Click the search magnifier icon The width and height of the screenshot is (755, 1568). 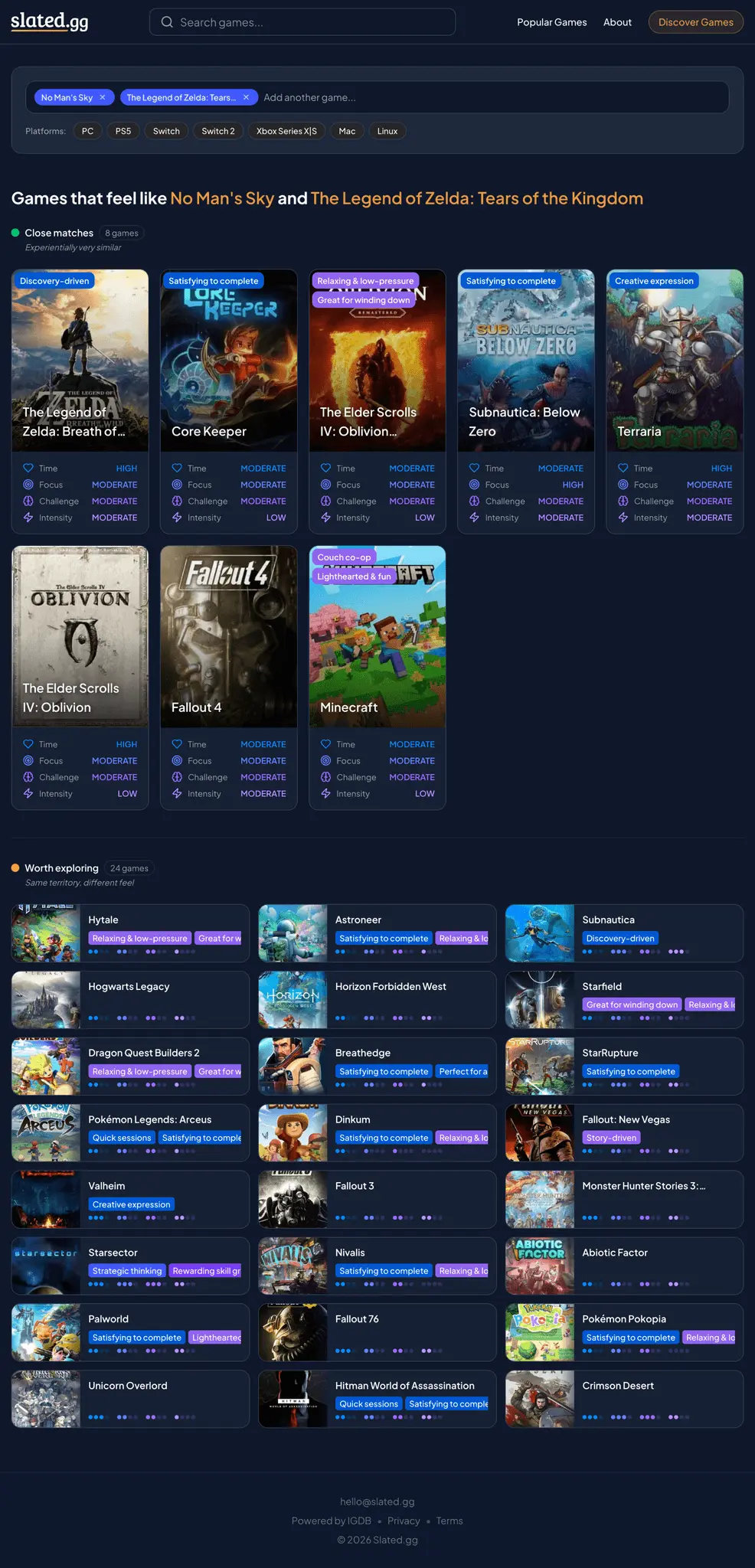click(167, 22)
